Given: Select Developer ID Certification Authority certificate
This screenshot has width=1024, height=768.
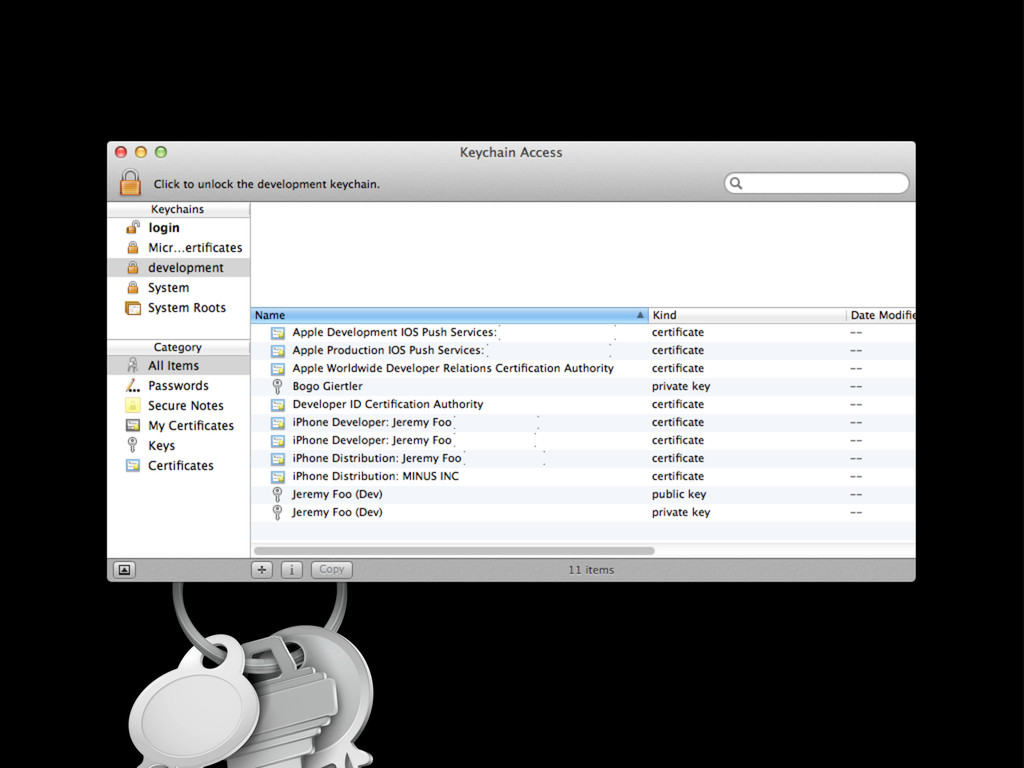Looking at the screenshot, I should pyautogui.click(x=583, y=404).
